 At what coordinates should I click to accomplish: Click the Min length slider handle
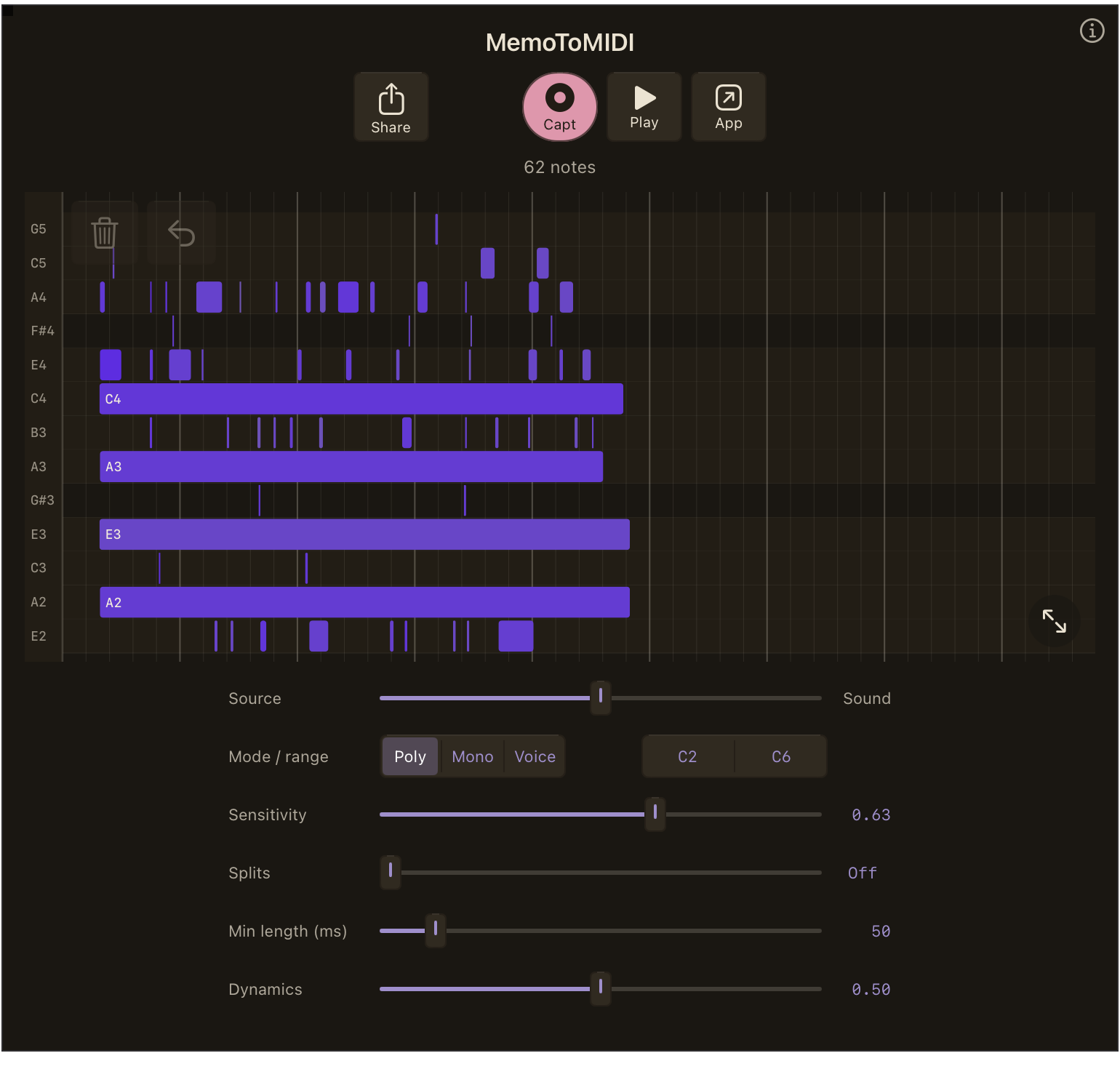(x=436, y=930)
